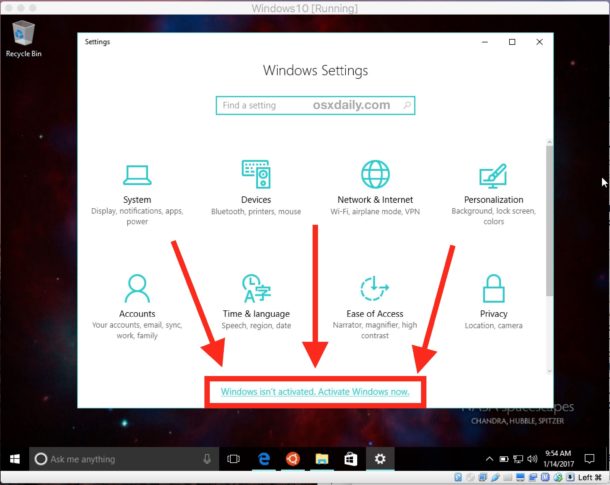Click the Find a setting search box

coord(316,105)
